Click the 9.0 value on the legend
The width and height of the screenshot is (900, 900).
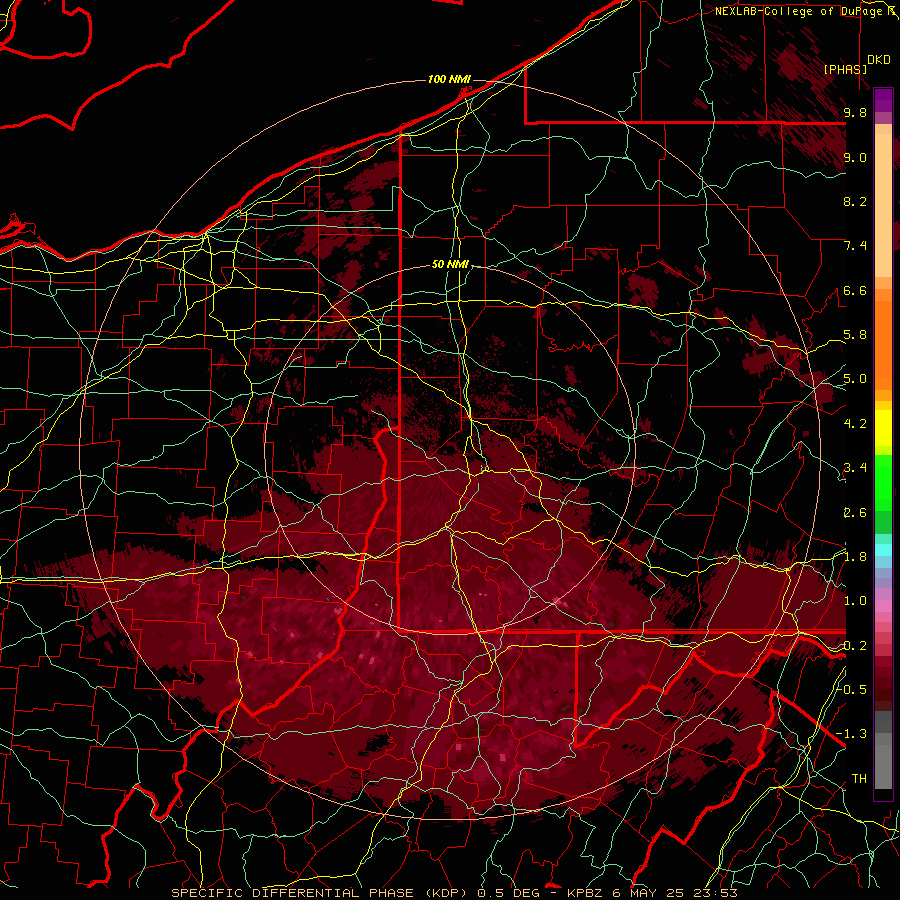point(855,157)
